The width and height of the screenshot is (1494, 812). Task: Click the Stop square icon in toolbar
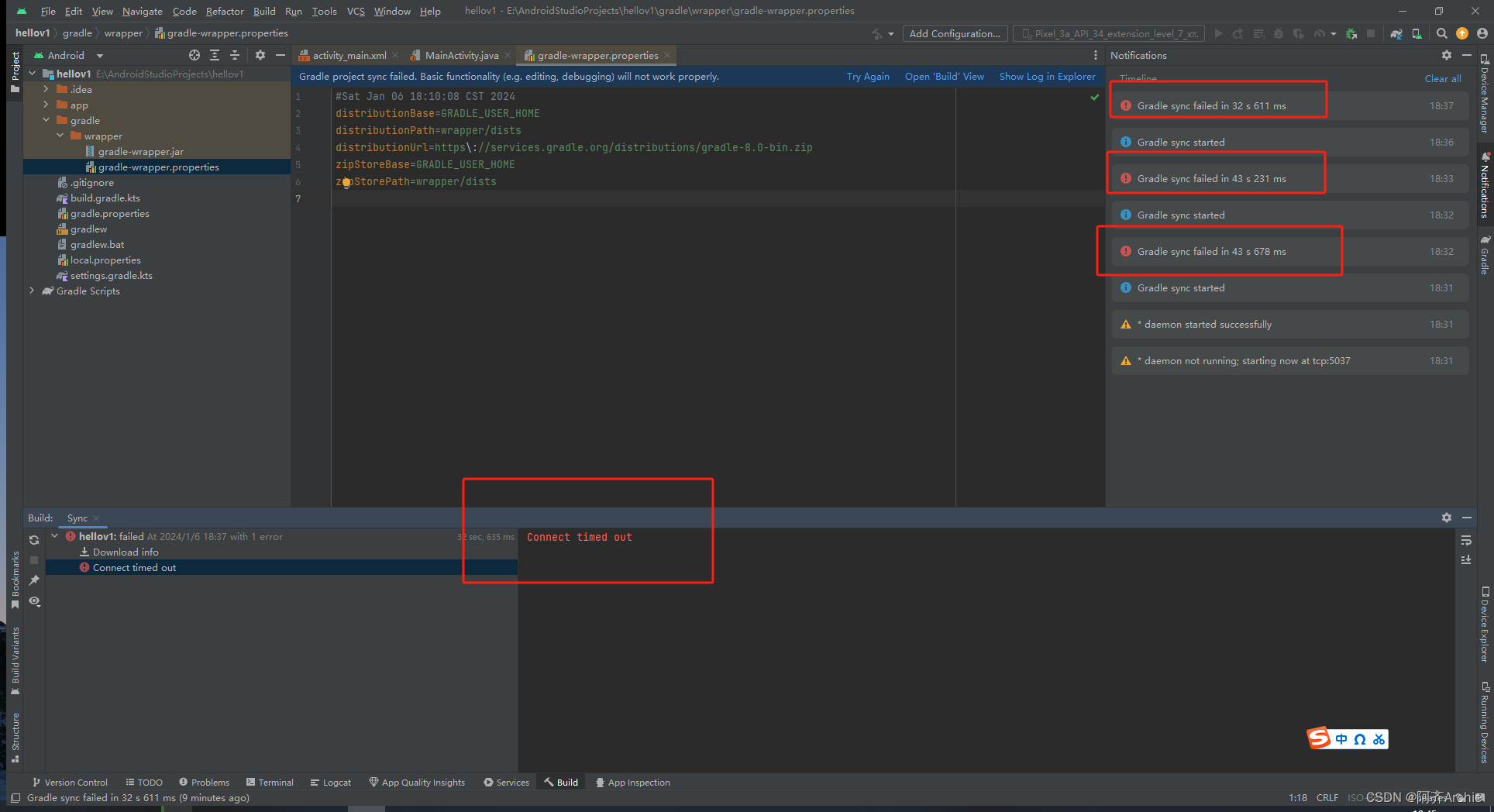(1371, 33)
